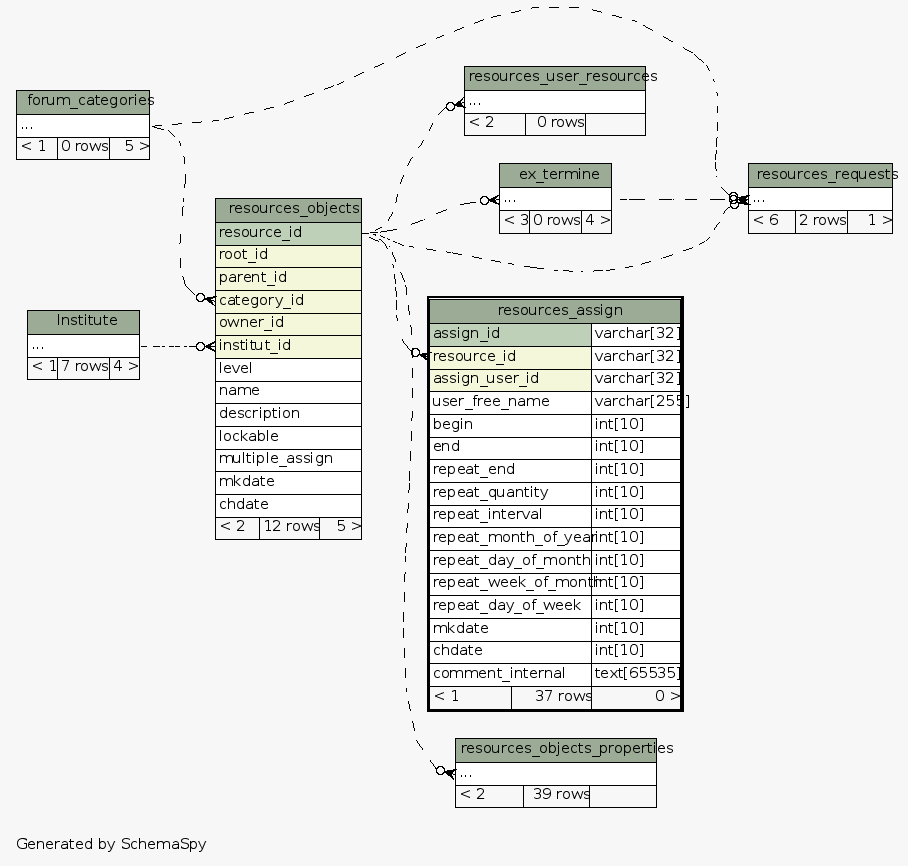
Task: Open the resources_requests table header
Action: 820,174
